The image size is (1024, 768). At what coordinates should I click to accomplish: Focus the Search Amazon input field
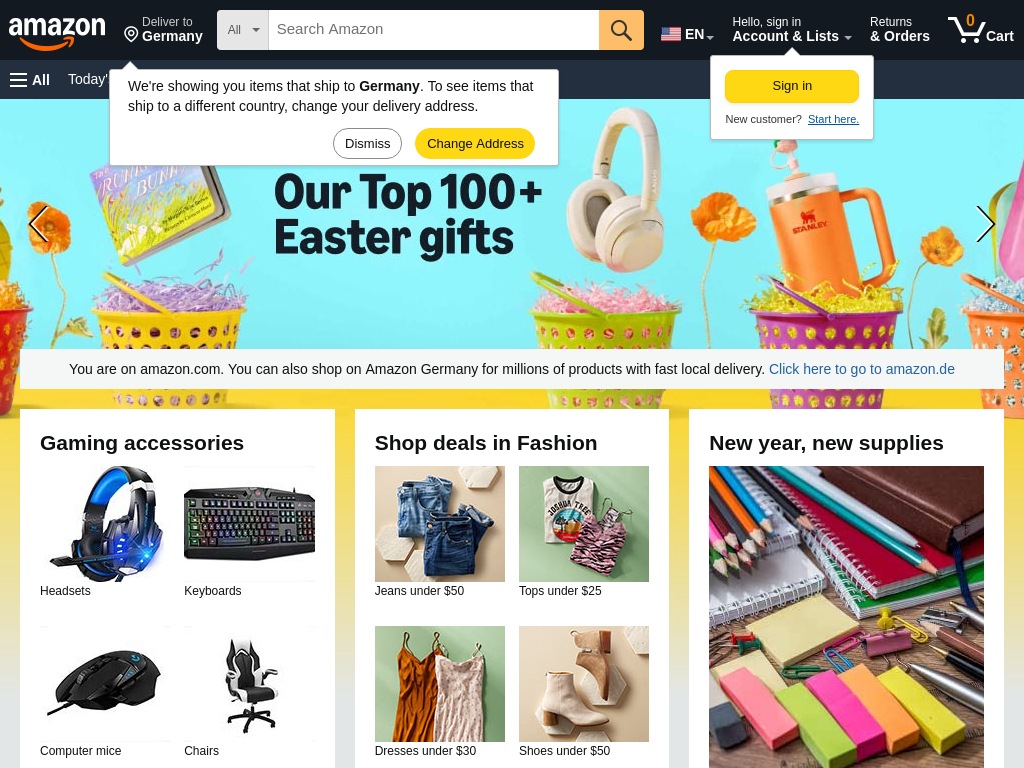pos(434,30)
